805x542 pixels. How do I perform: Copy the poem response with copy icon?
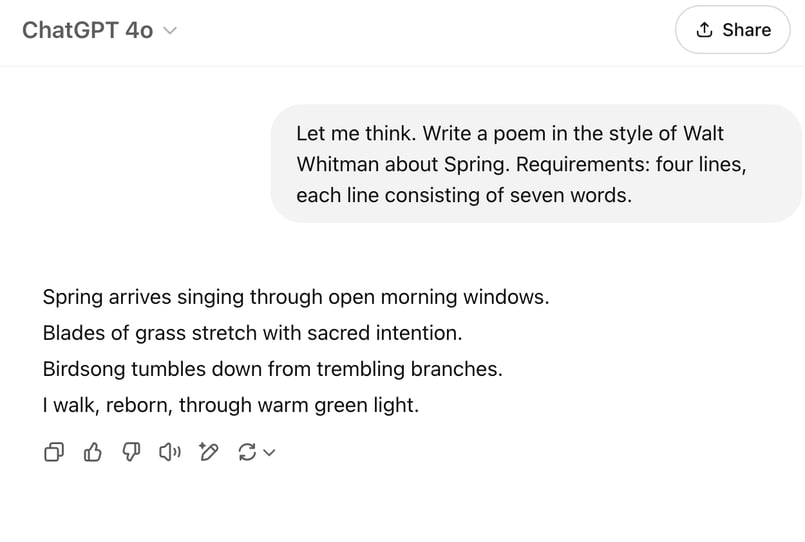click(x=54, y=452)
